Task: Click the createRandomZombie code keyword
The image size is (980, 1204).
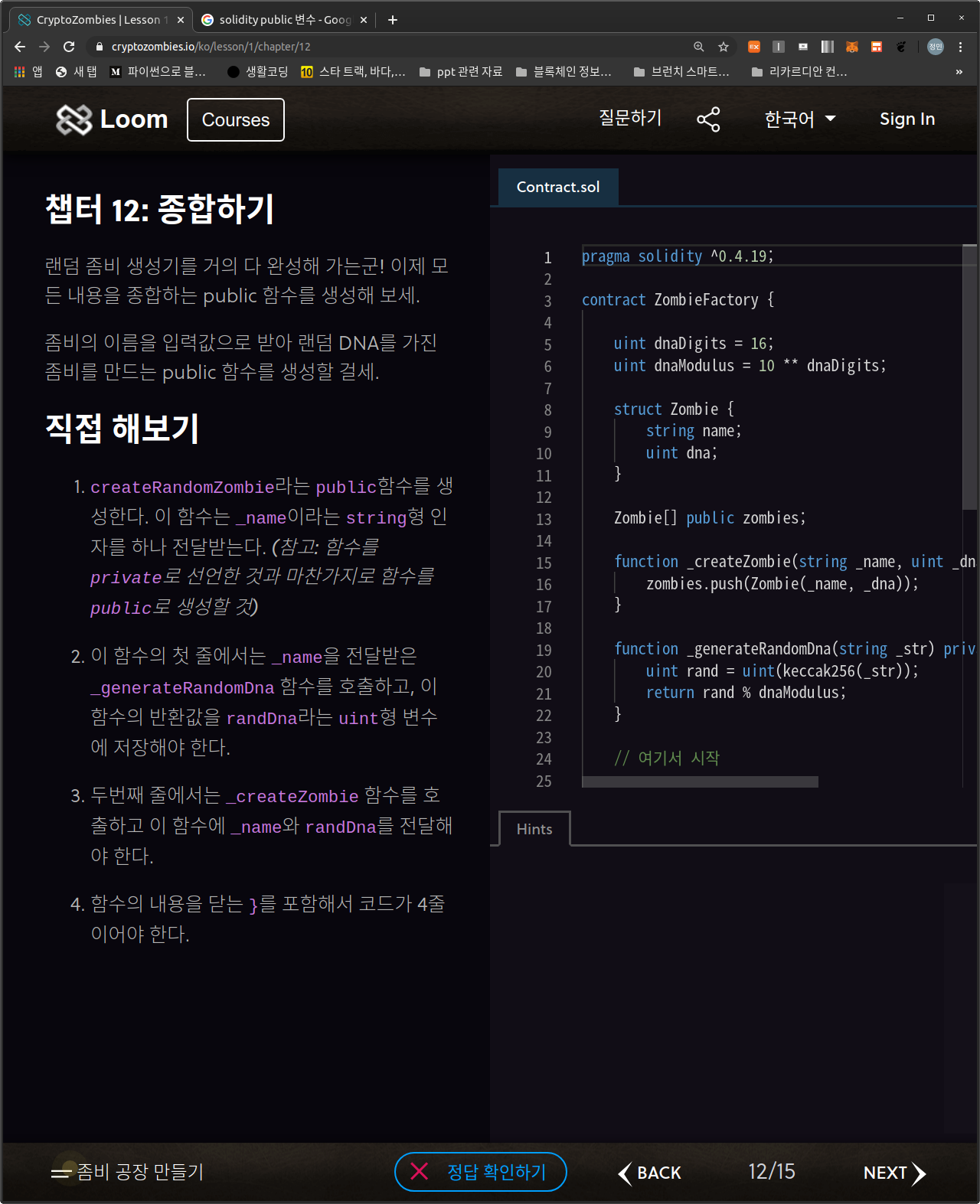Action: pos(182,488)
